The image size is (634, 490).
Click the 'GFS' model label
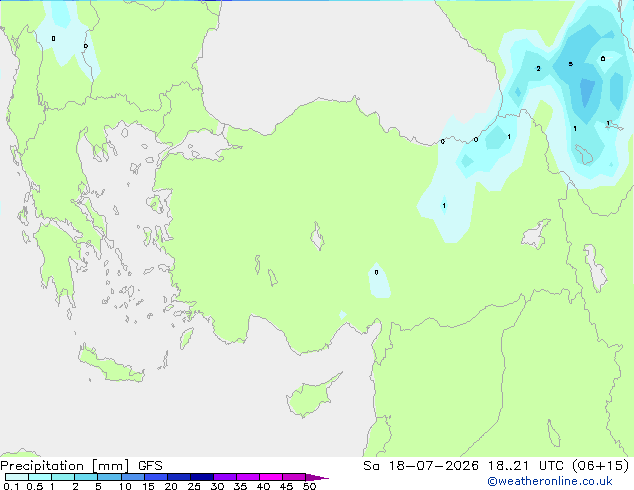click(150, 466)
